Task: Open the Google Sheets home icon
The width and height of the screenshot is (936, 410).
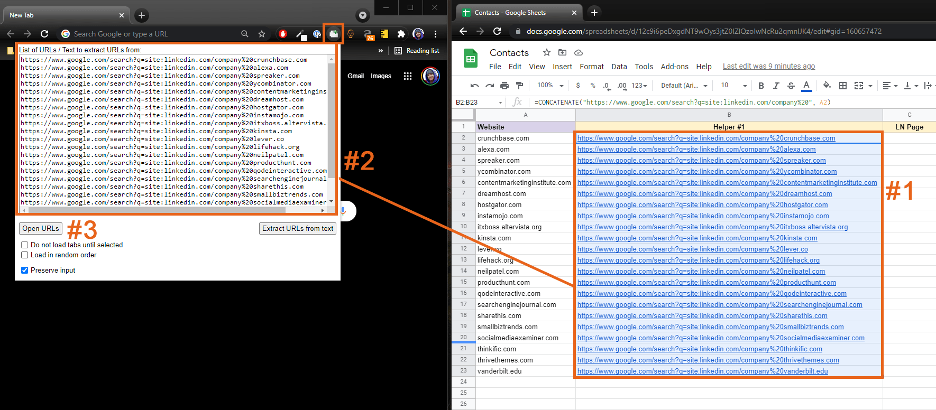Action: pyautogui.click(x=470, y=58)
